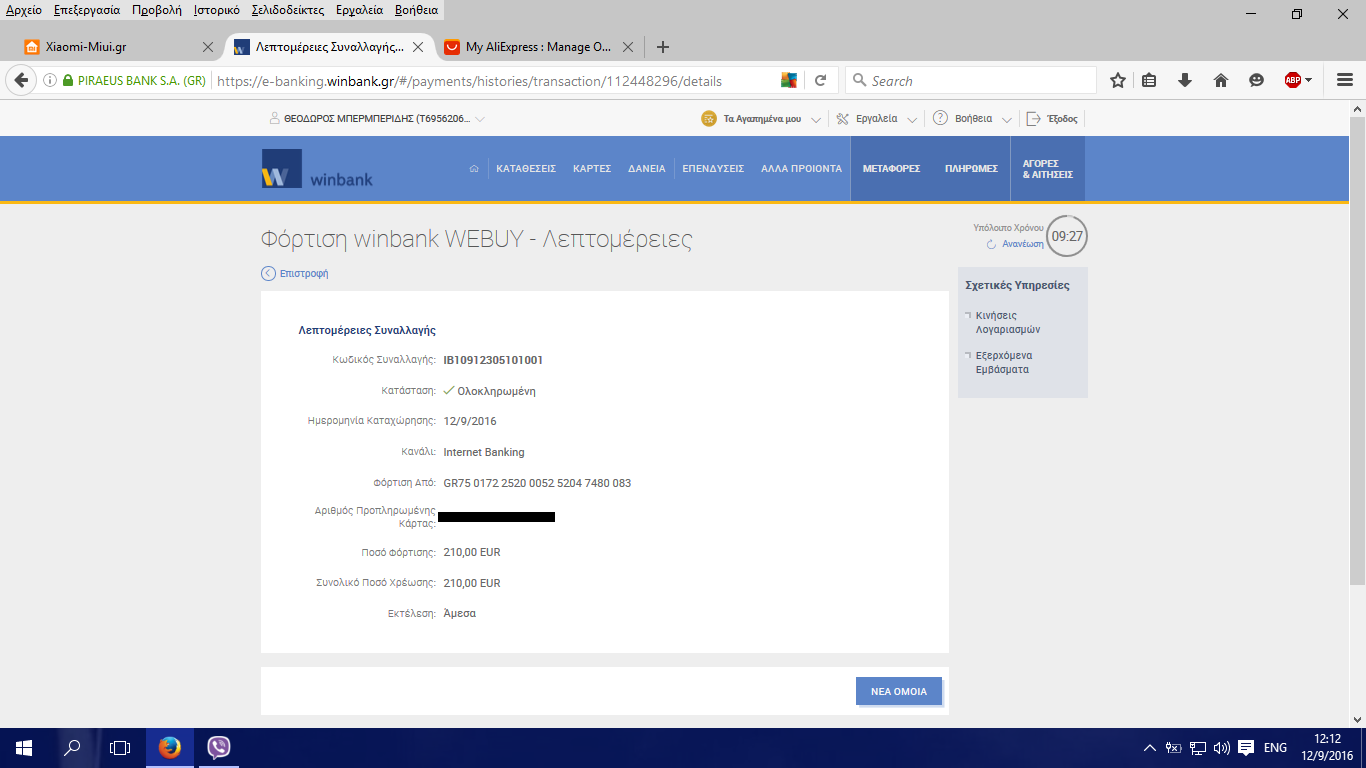
Task: Show hidden system tray icons
Action: (x=1150, y=747)
